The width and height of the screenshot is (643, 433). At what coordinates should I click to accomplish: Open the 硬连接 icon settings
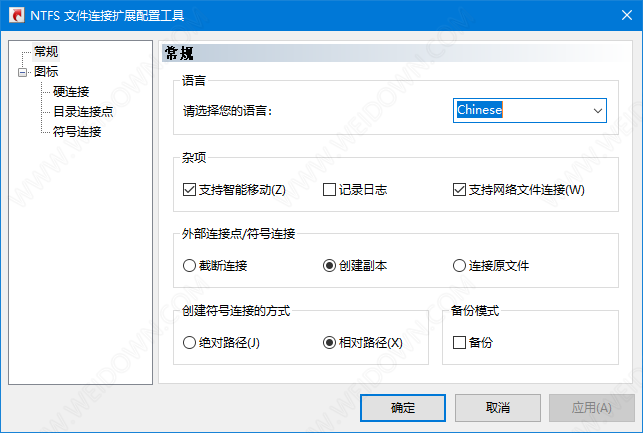click(71, 91)
